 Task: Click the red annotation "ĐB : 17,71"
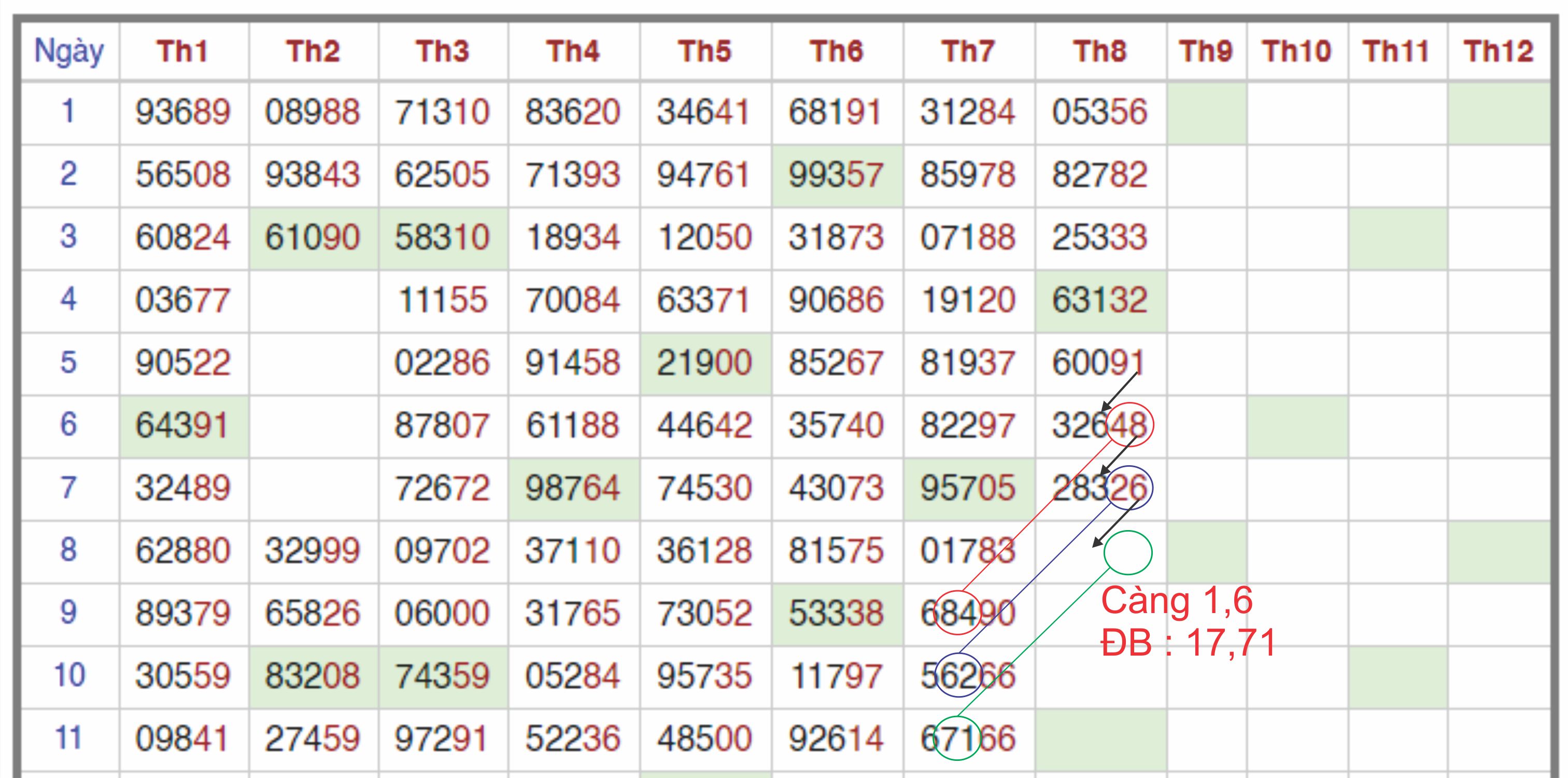(1188, 643)
